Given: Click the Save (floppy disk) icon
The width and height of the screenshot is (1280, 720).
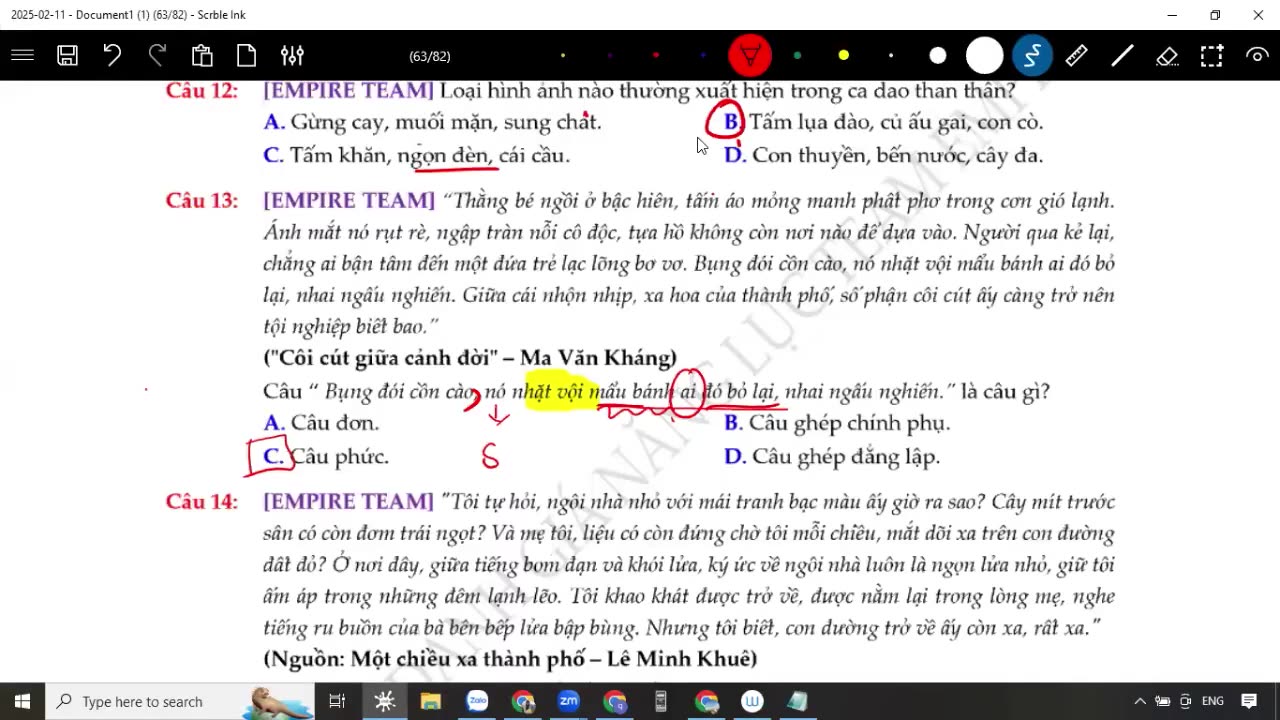Looking at the screenshot, I should point(67,56).
